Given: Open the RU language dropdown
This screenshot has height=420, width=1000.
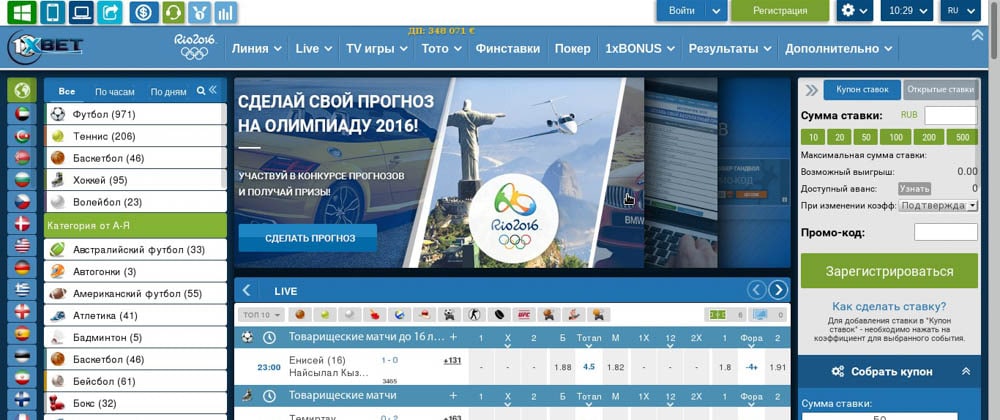Looking at the screenshot, I should click(960, 11).
